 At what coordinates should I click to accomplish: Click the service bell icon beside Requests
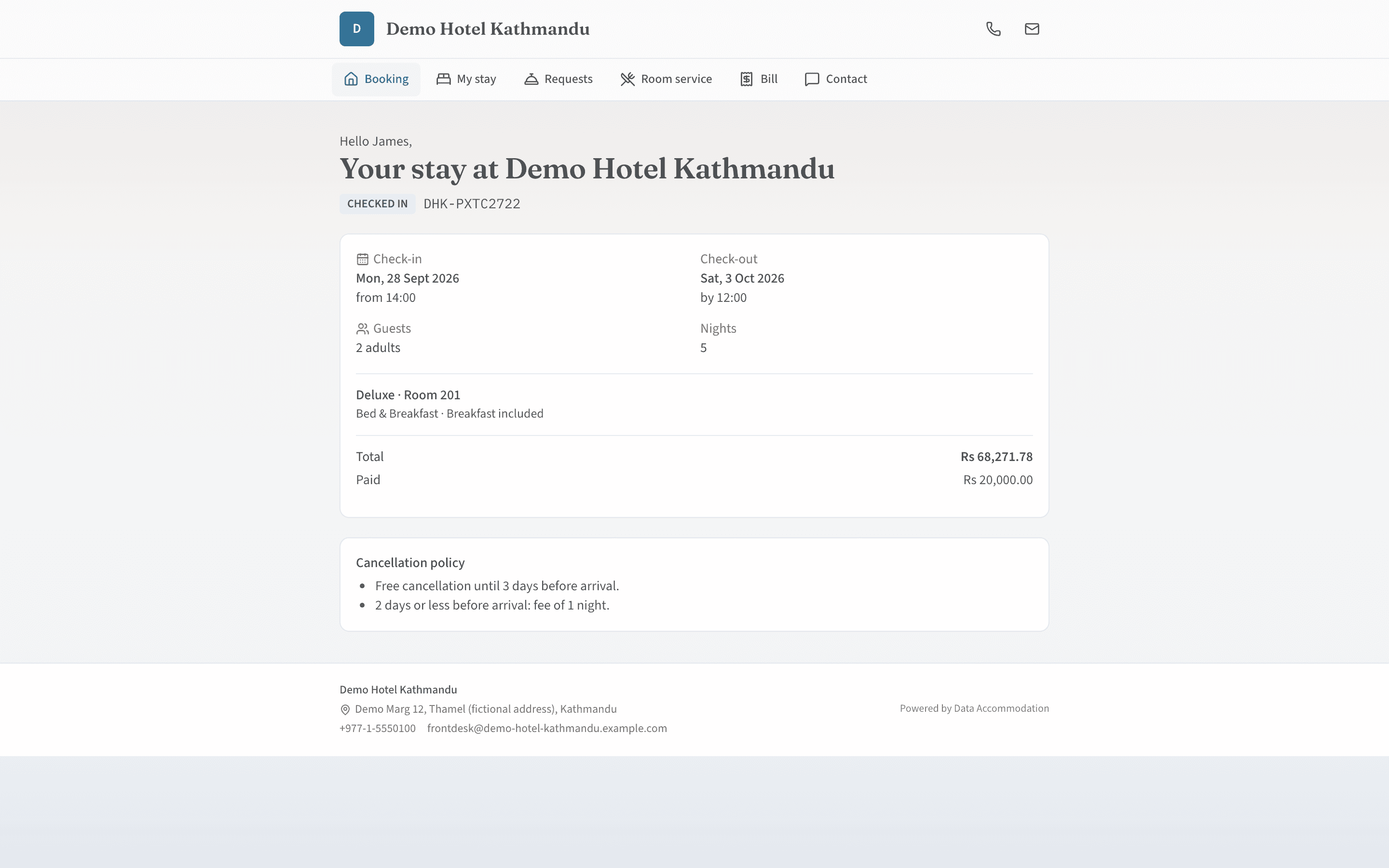pos(531,79)
